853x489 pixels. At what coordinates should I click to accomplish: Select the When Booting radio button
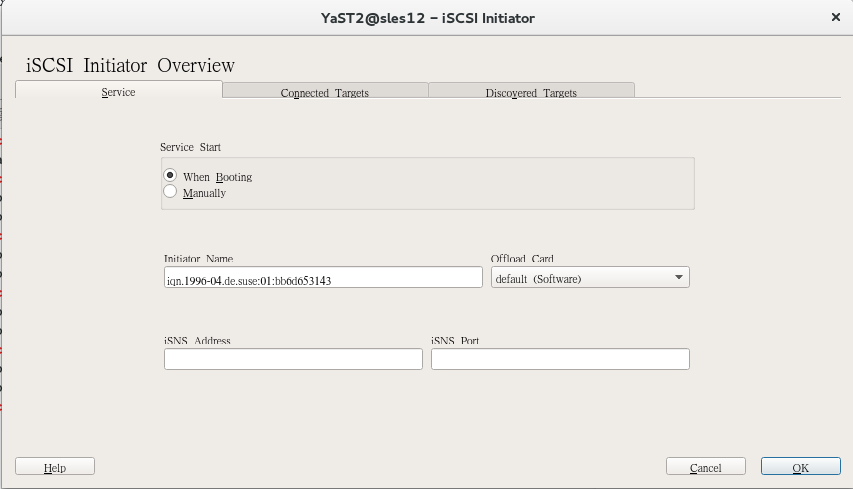[170, 175]
